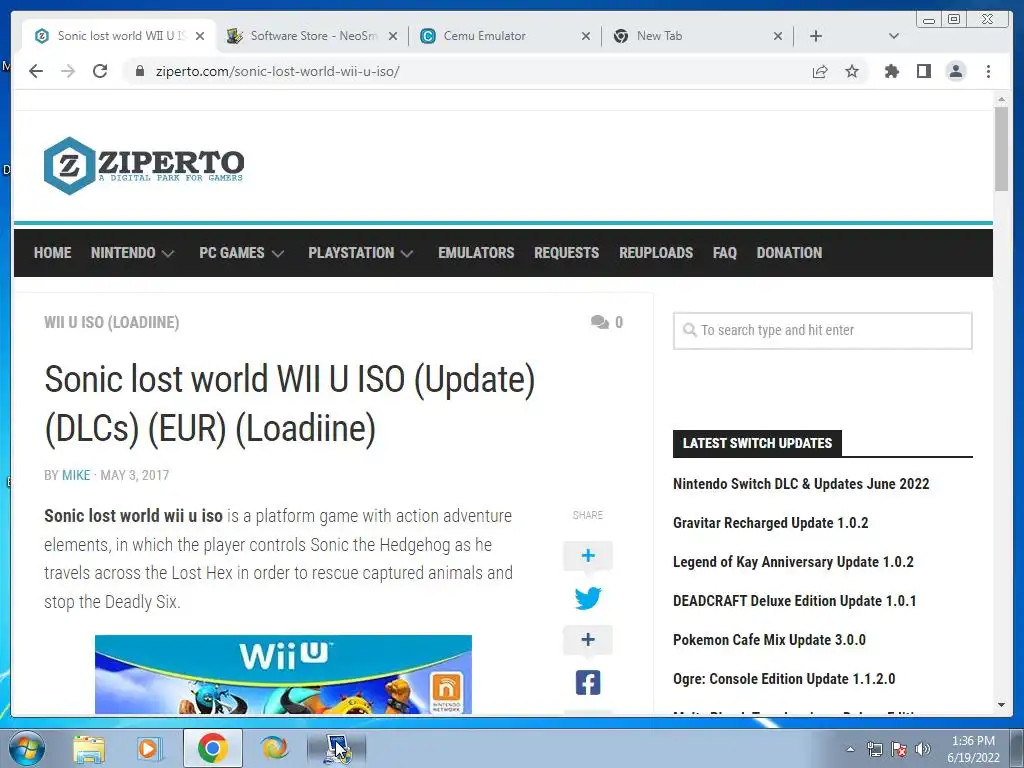Click the page scrollbar thumb
Viewport: 1024px width, 768px height.
pyautogui.click(x=1001, y=149)
